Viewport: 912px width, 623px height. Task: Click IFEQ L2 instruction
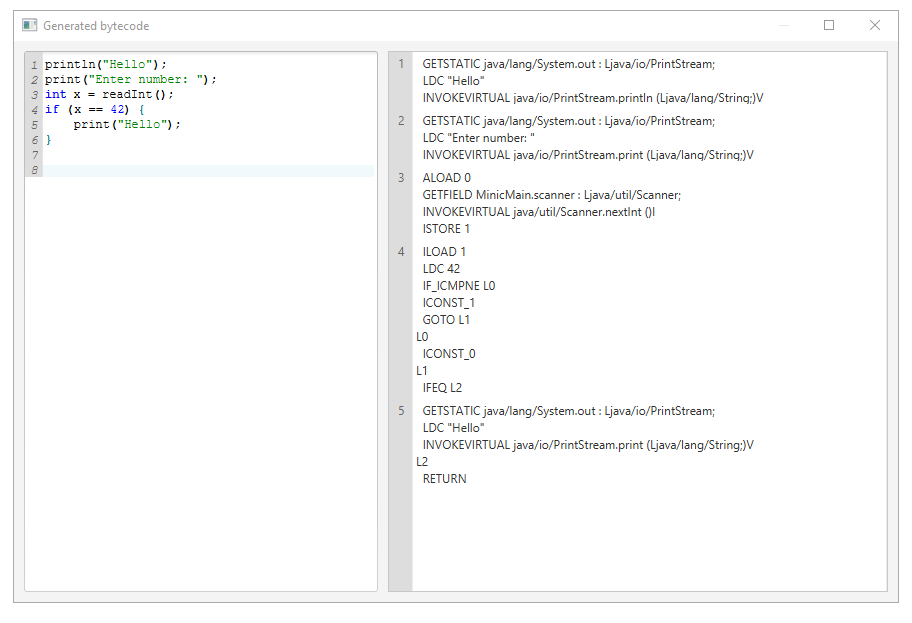pyautogui.click(x=442, y=388)
